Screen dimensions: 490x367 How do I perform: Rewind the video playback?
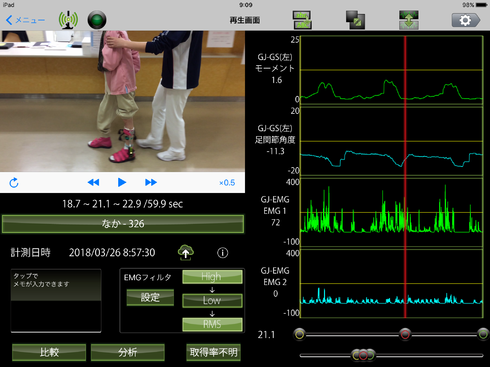[93, 182]
